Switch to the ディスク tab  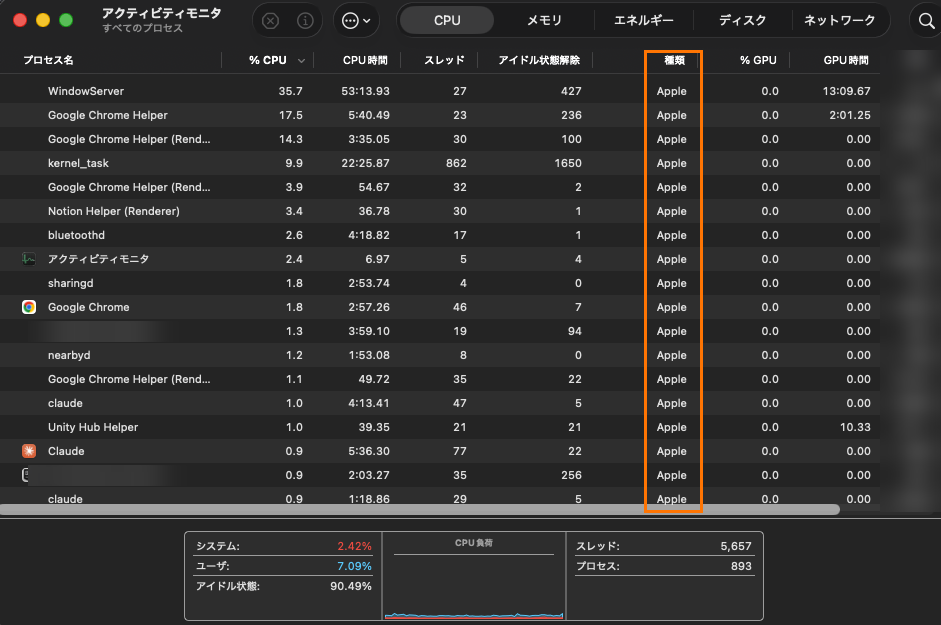[742, 21]
